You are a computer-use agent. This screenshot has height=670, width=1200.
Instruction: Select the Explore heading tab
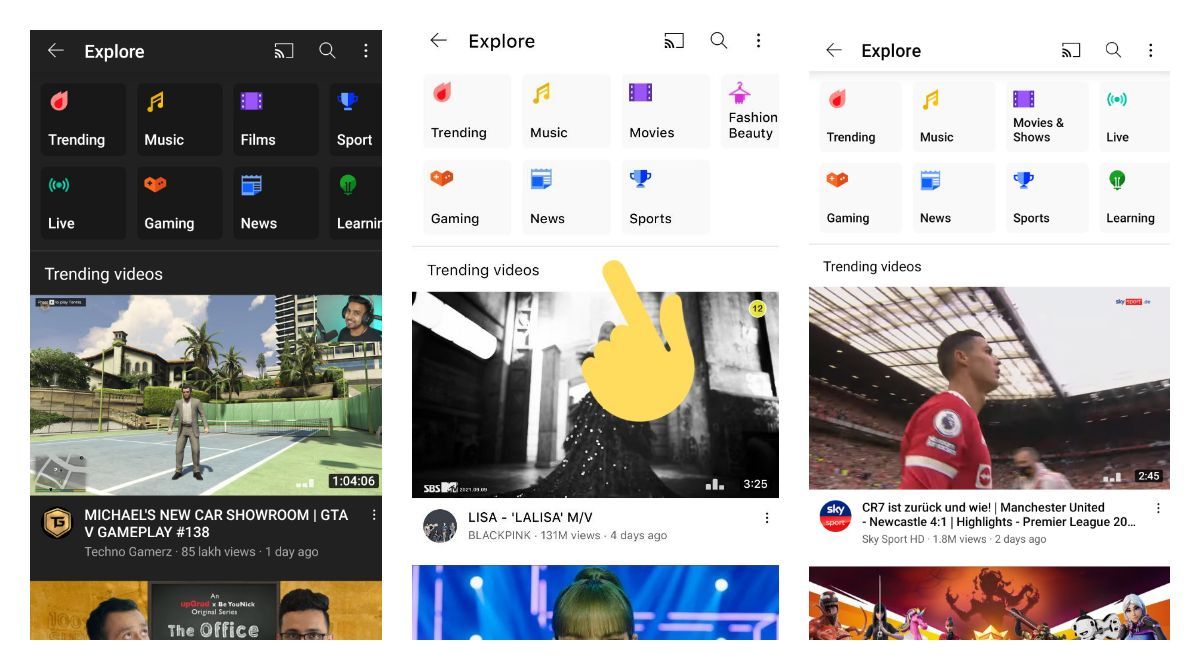click(x=114, y=51)
